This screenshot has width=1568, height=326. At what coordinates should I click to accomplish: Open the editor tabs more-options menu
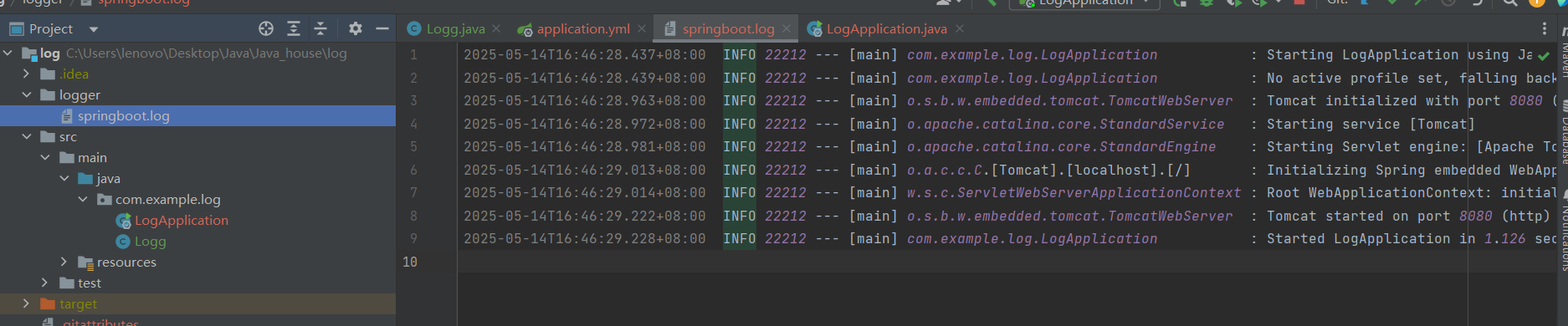[1545, 28]
